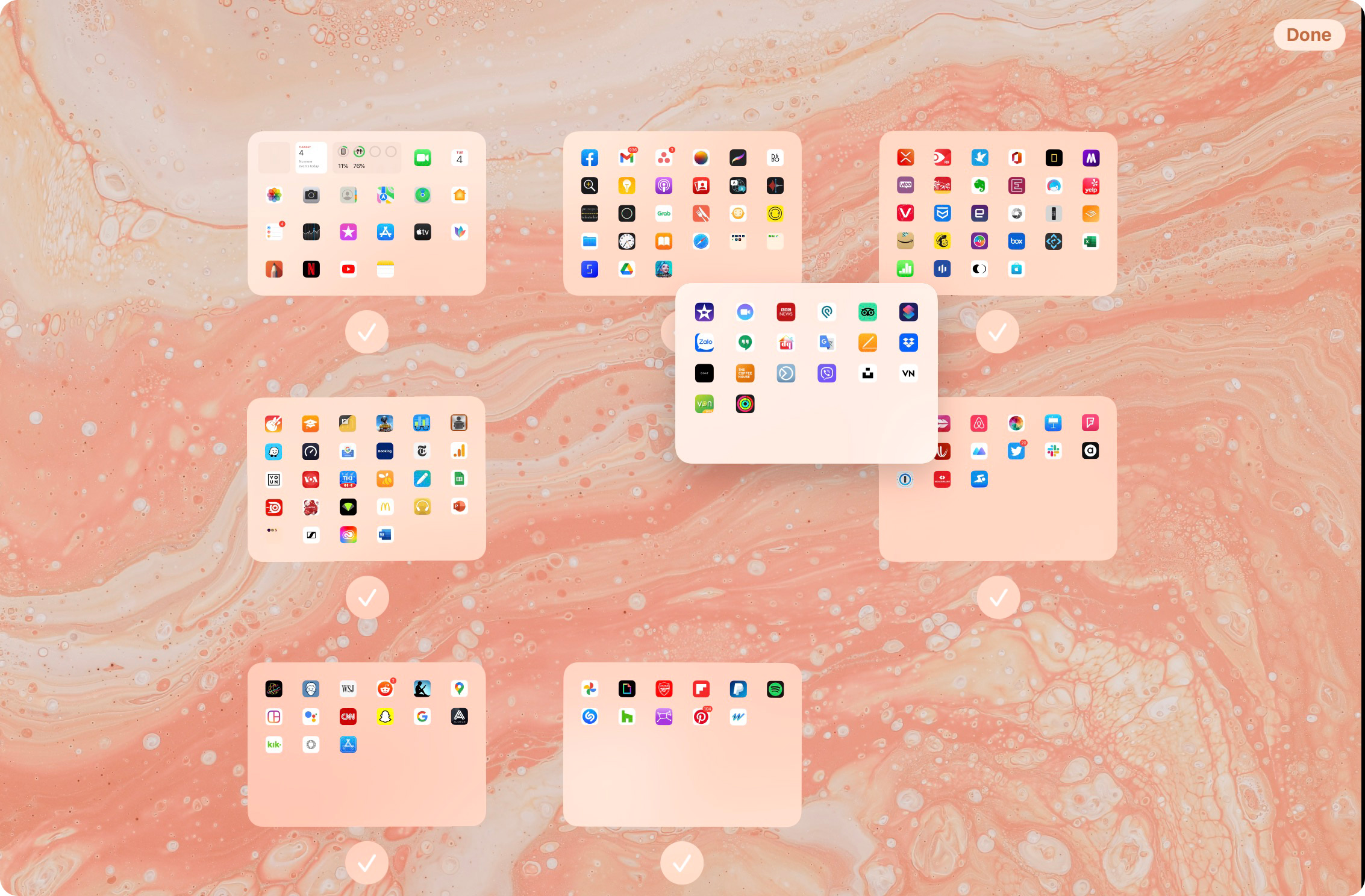Tap the Dropbox icon
1365x896 pixels.
(x=908, y=343)
